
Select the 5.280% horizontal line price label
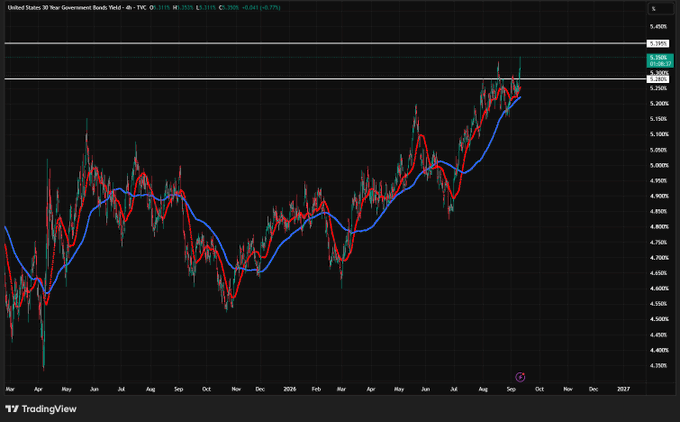pos(658,79)
